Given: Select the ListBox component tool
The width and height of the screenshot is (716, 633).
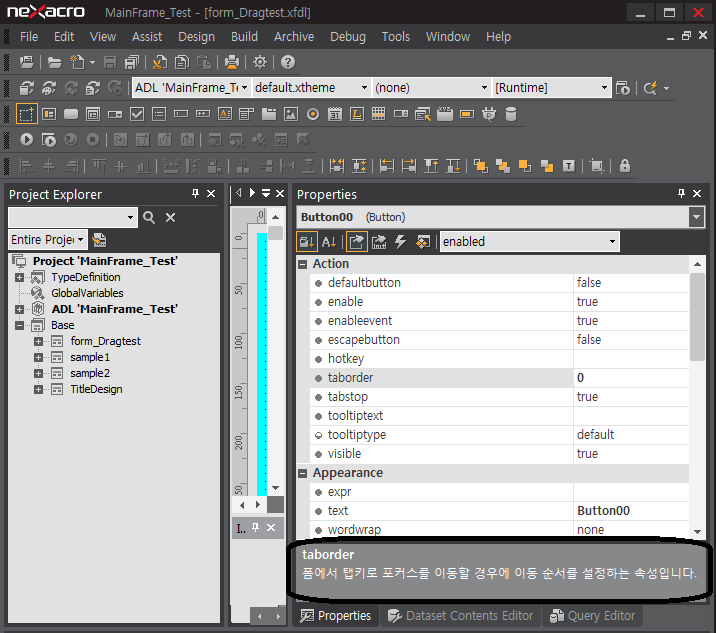Looking at the screenshot, I should click(x=159, y=114).
